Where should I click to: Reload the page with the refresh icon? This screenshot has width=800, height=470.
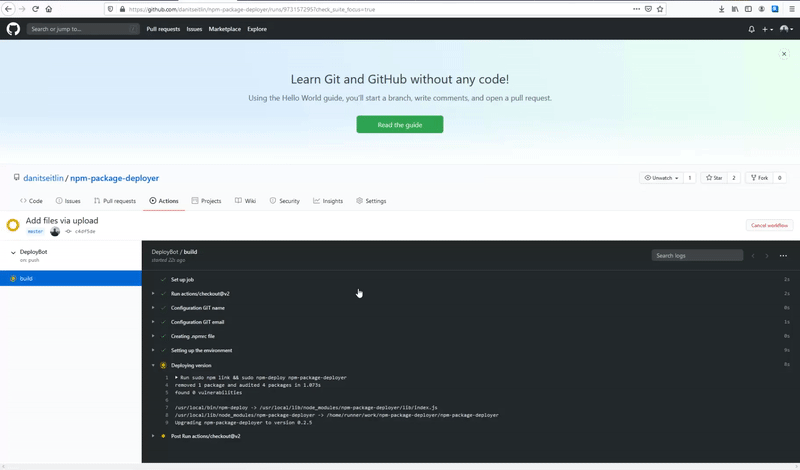[x=35, y=9]
